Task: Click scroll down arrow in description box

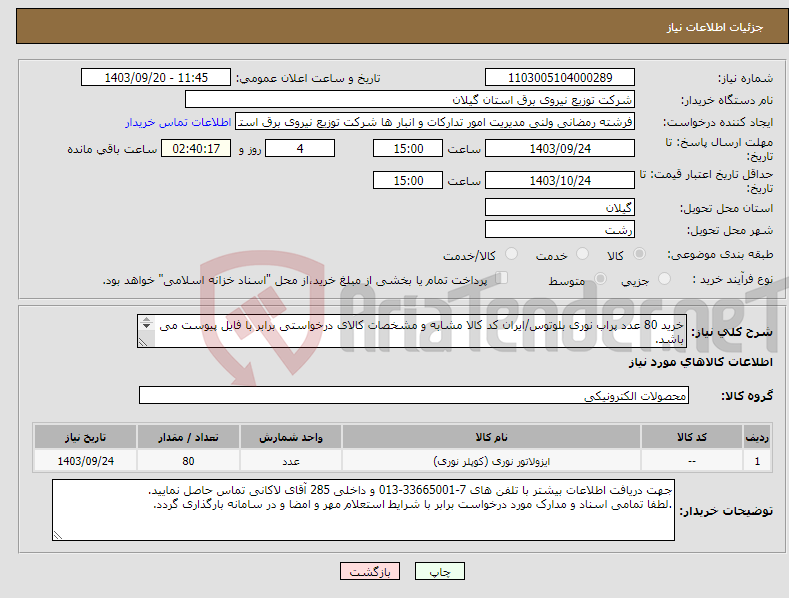Action: tap(146, 326)
